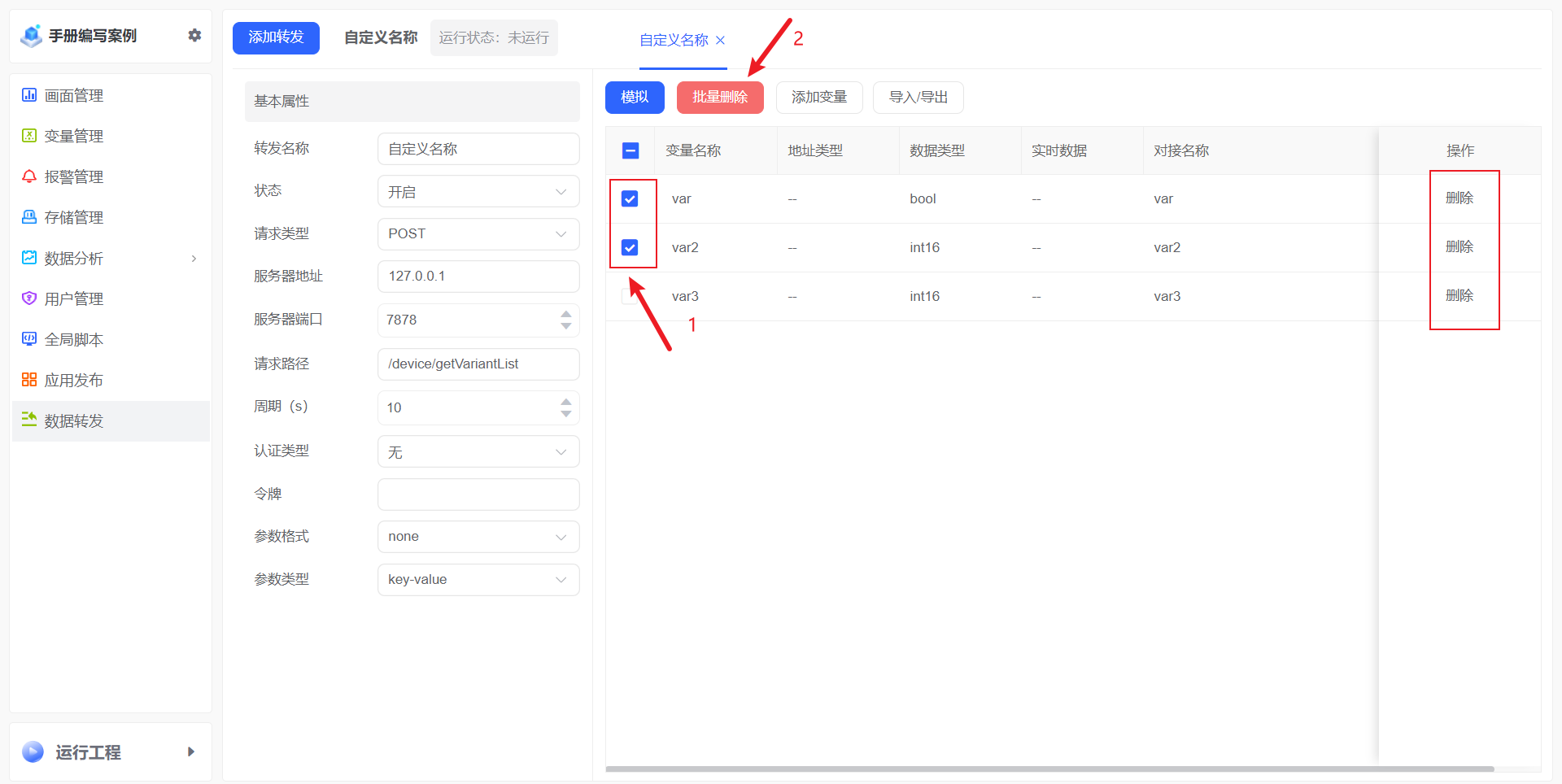This screenshot has height=784, width=1562.
Task: Click the settings gear icon
Action: [194, 35]
